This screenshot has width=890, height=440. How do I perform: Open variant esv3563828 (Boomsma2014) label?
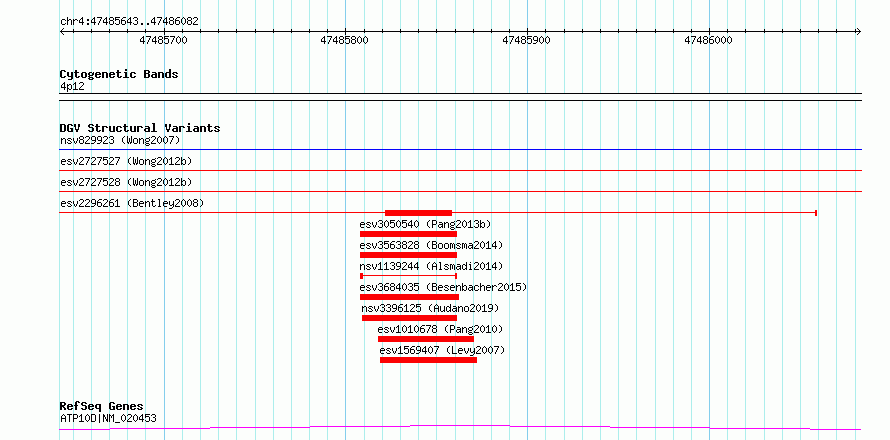click(431, 245)
